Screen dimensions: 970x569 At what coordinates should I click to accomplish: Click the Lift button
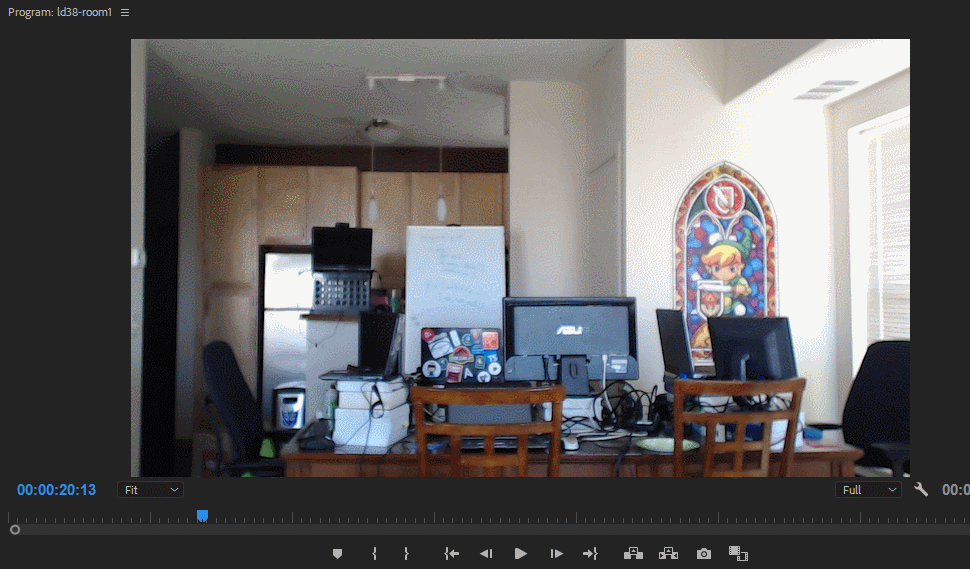pyautogui.click(x=633, y=554)
